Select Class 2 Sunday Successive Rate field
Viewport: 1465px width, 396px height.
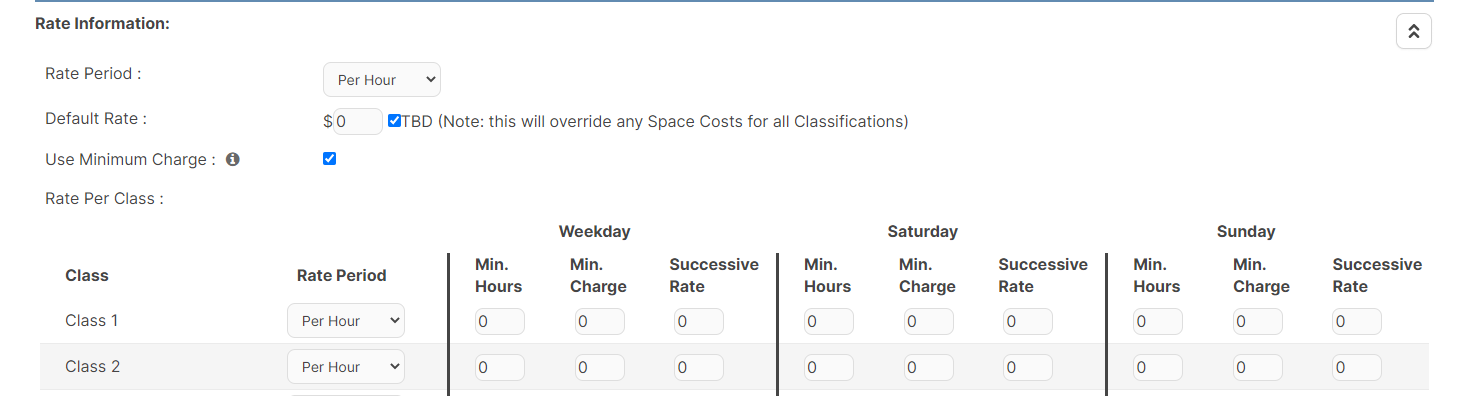(x=1357, y=367)
